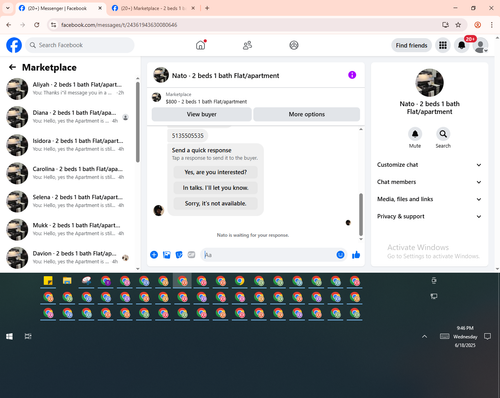Send quick response 'In talks. I'll let you know.'
The image size is (500, 398).
pyautogui.click(x=216, y=188)
